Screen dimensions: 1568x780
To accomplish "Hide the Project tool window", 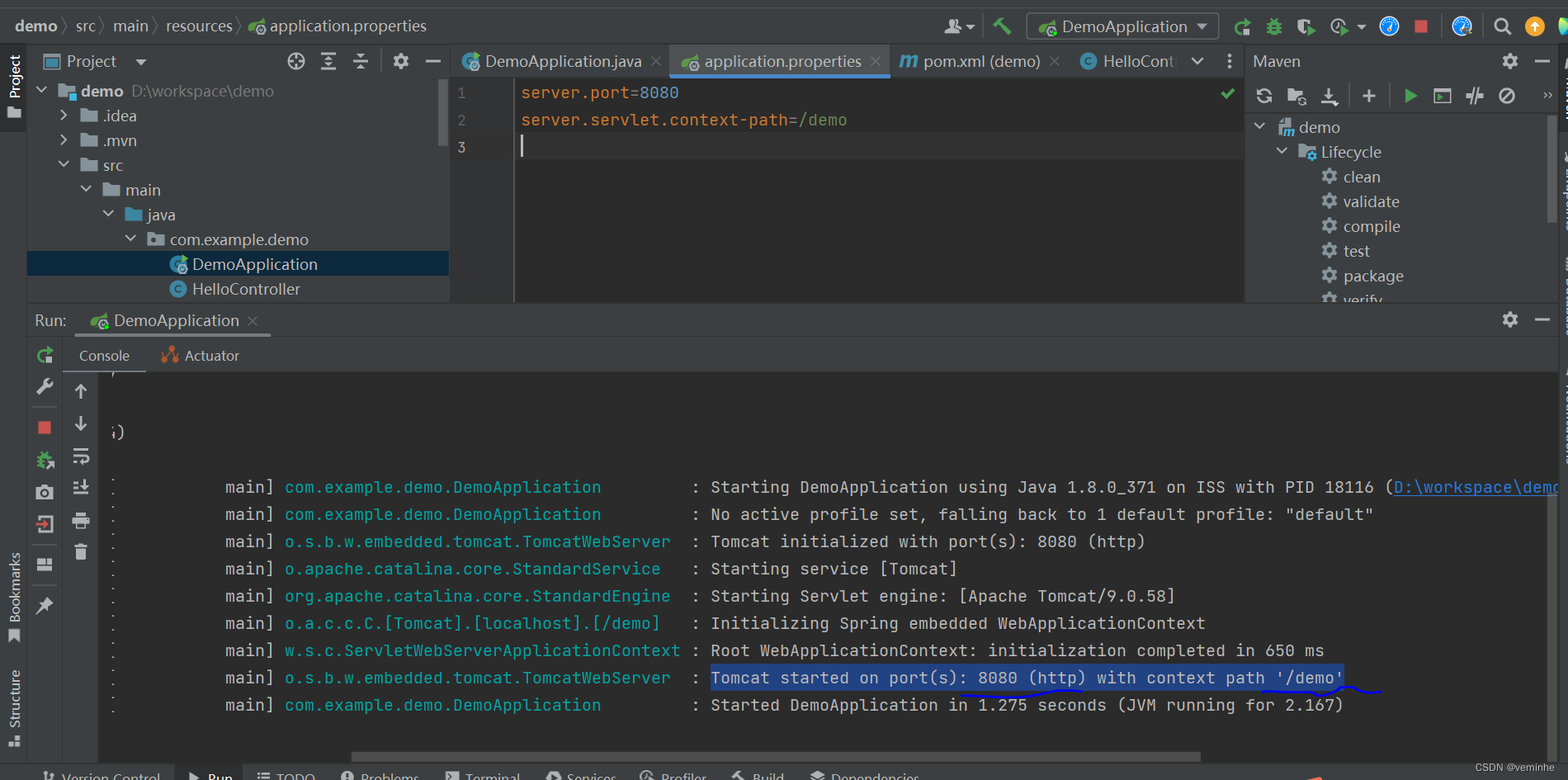I will [433, 61].
